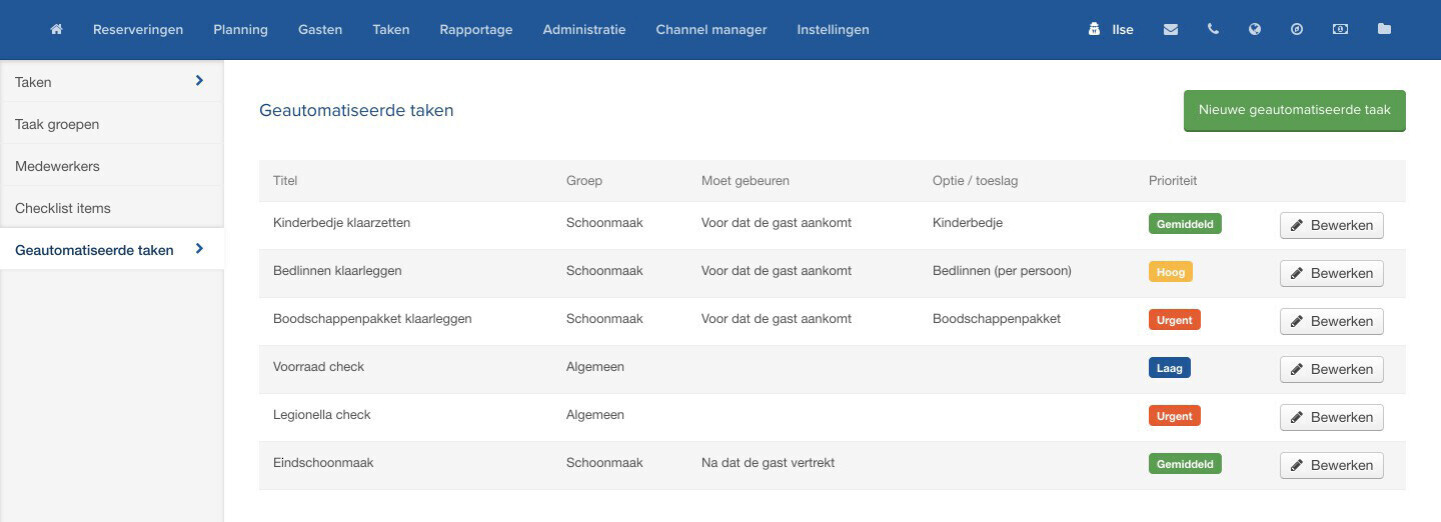
Task: Edit the Kinderbedje klaarzetten task
Action: tap(1331, 225)
